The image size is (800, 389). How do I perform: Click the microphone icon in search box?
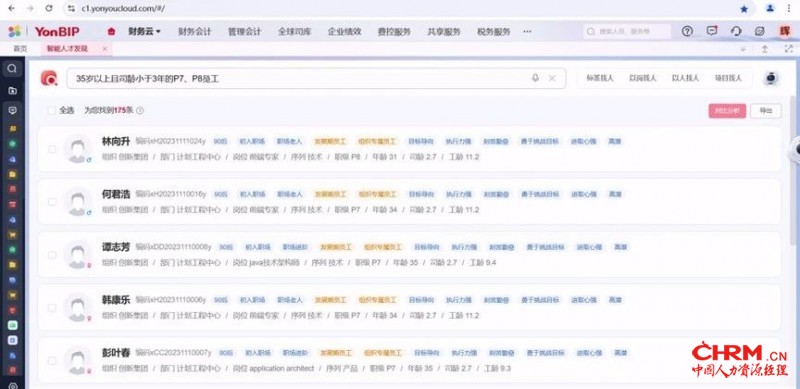(x=535, y=78)
